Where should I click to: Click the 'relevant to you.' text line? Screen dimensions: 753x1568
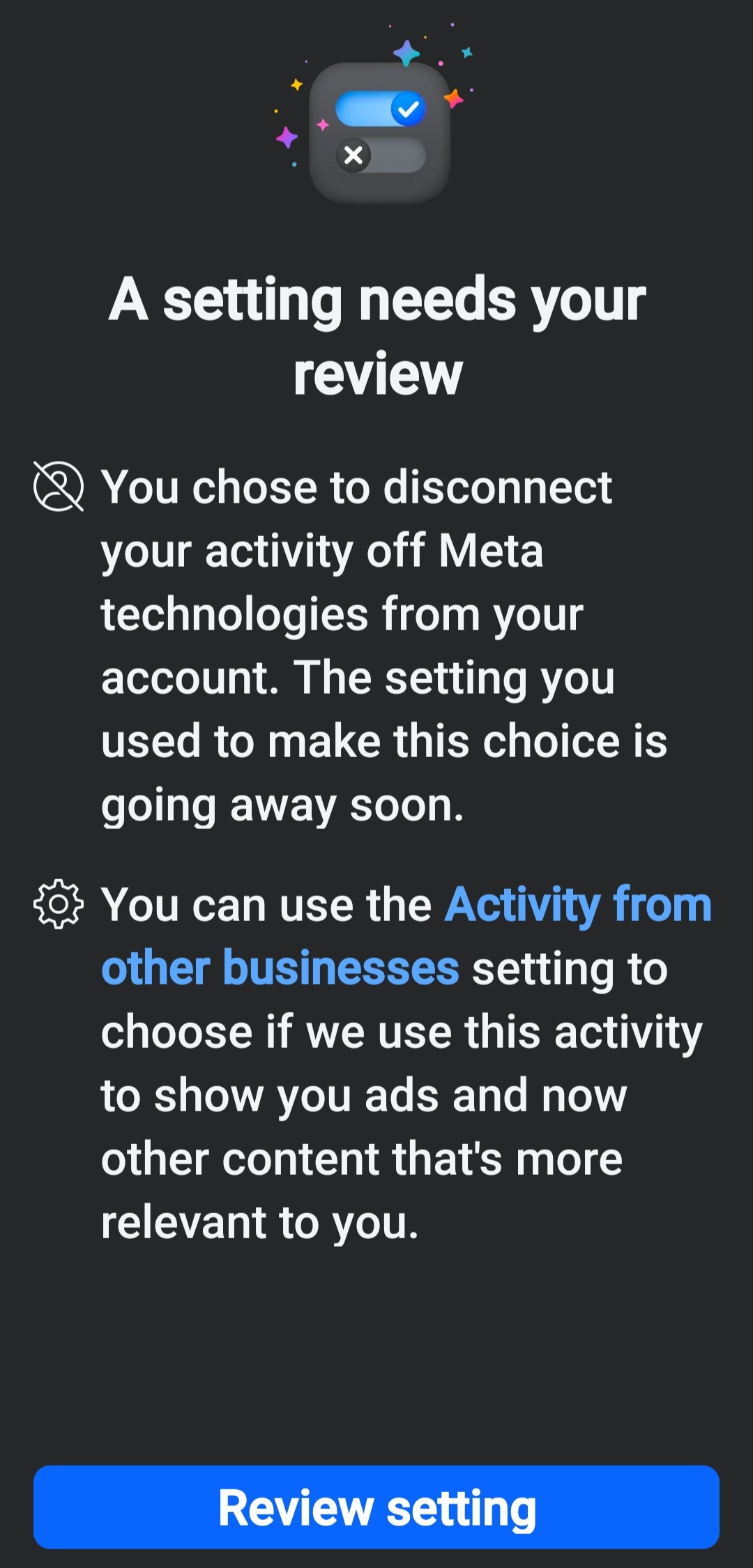260,1222
